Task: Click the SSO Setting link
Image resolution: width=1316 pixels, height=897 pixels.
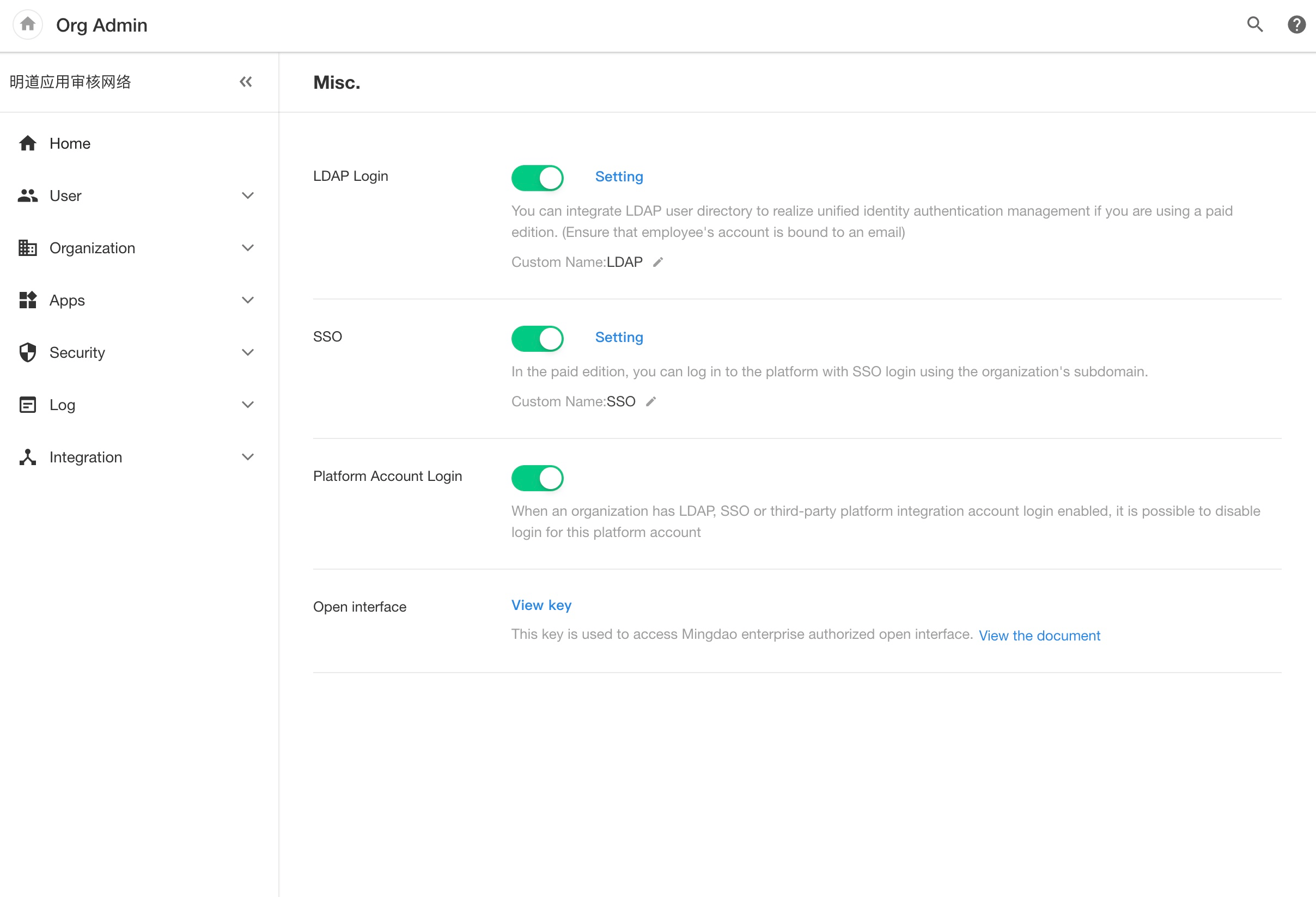Action: (x=618, y=338)
